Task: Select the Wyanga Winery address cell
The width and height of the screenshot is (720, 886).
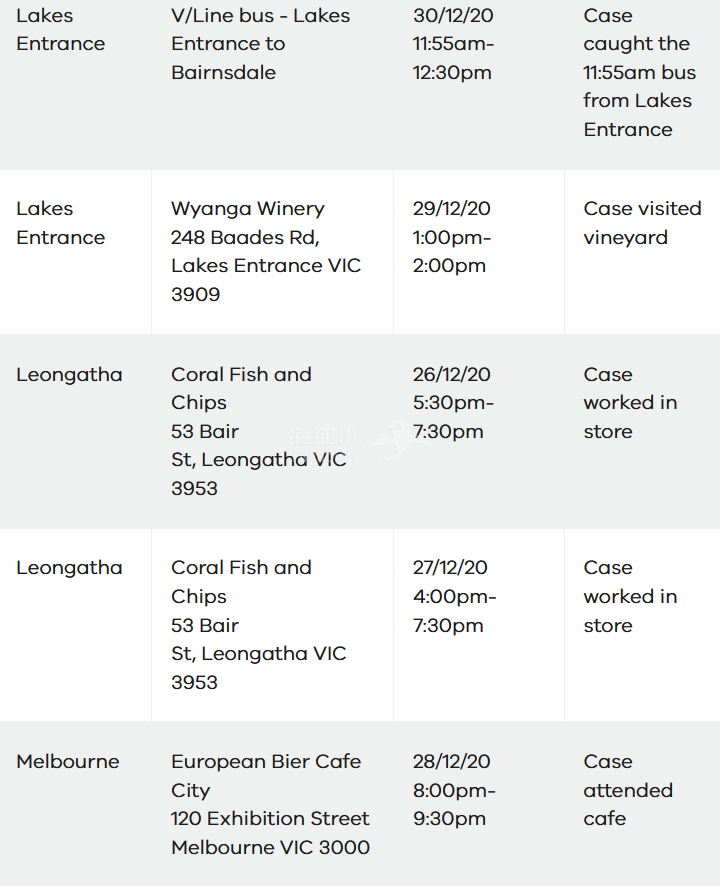Action: [x=266, y=251]
